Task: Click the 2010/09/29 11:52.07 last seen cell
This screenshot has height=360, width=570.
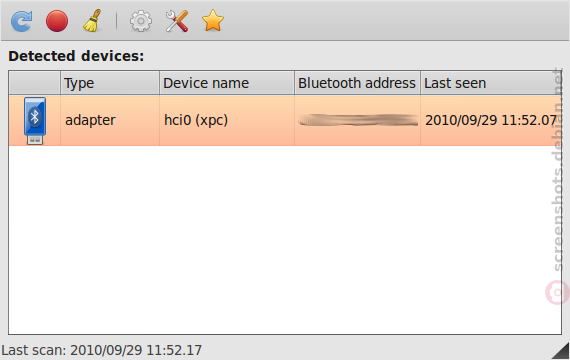Action: 491,120
